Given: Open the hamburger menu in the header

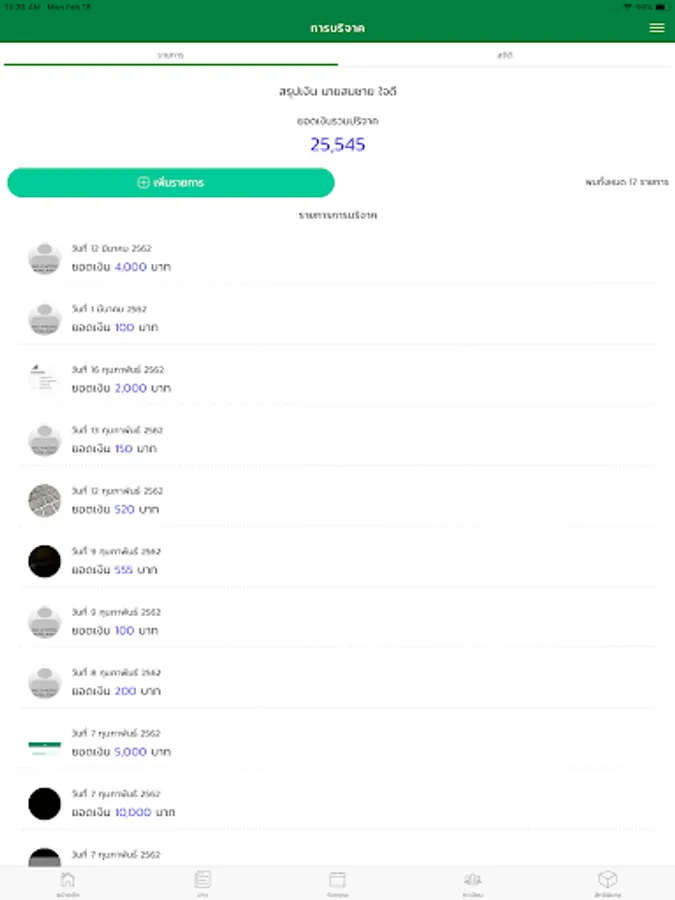Looking at the screenshot, I should coord(656,28).
